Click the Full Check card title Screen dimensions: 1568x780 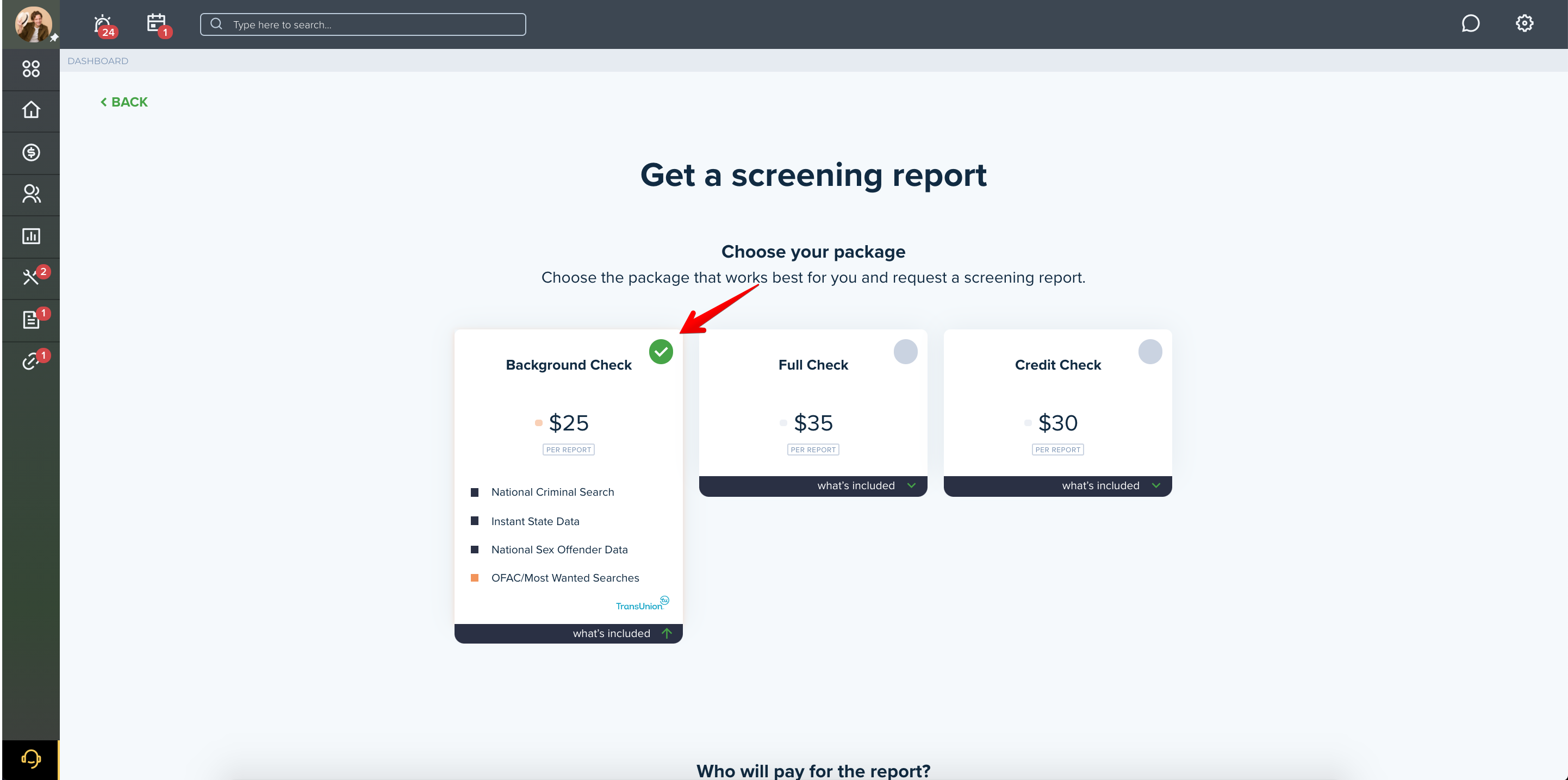point(813,365)
